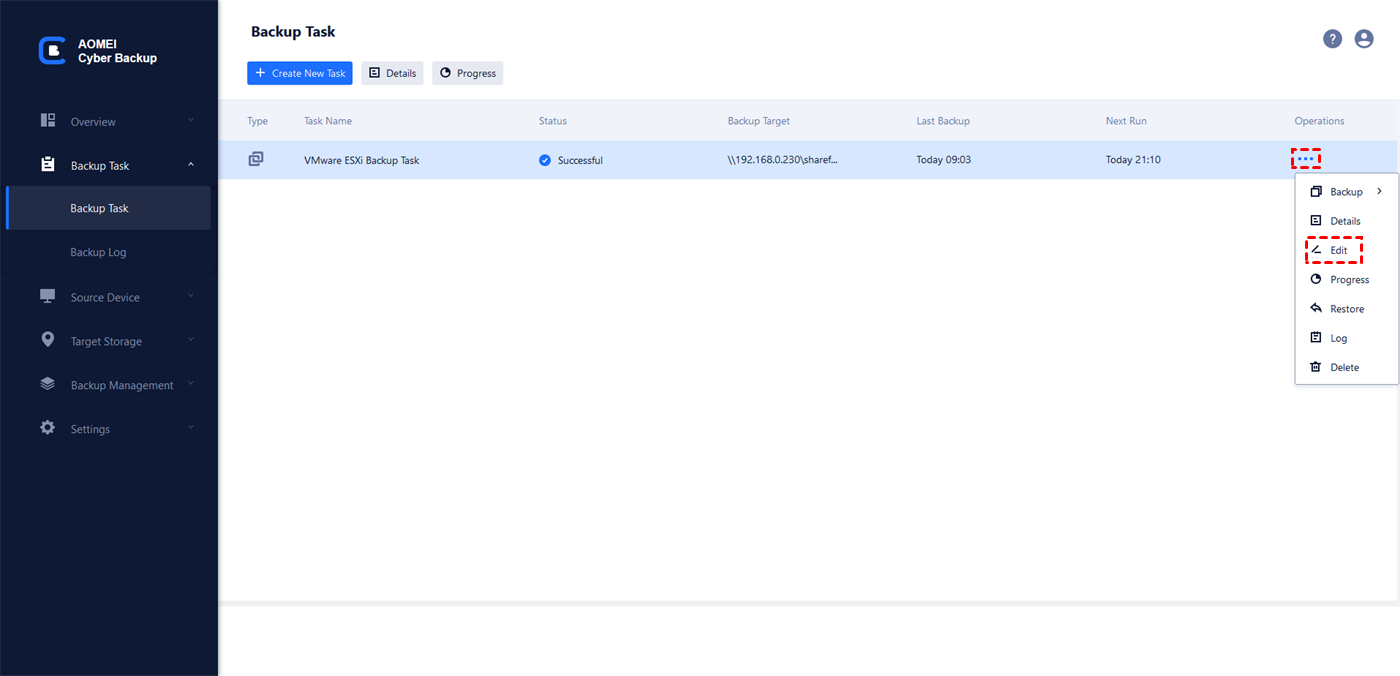Click the Target Storage location pin icon
This screenshot has width=1400, height=676.
click(48, 340)
